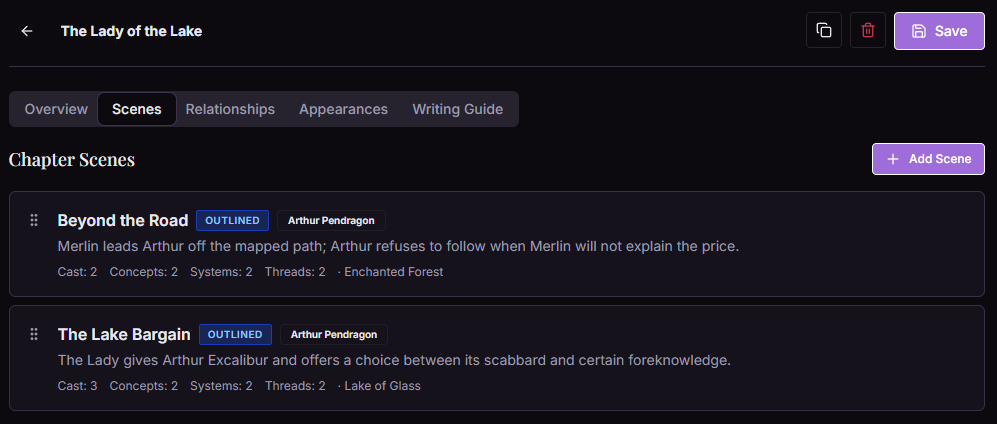
Task: Grab drag handle for Beyond the Road
Action: (34, 220)
